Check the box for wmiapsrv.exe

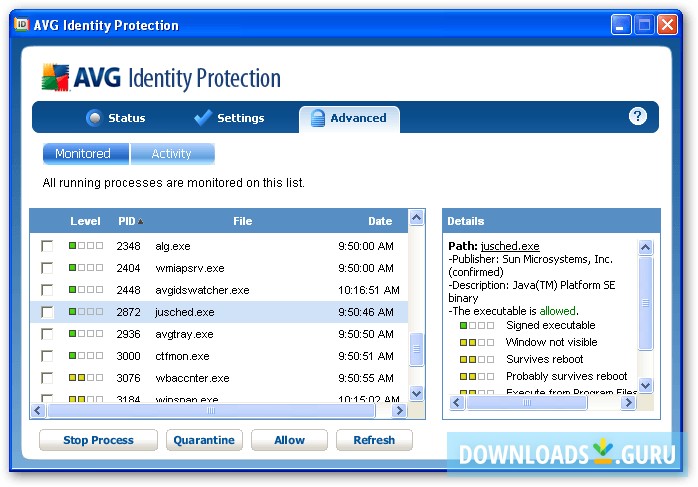click(x=47, y=268)
